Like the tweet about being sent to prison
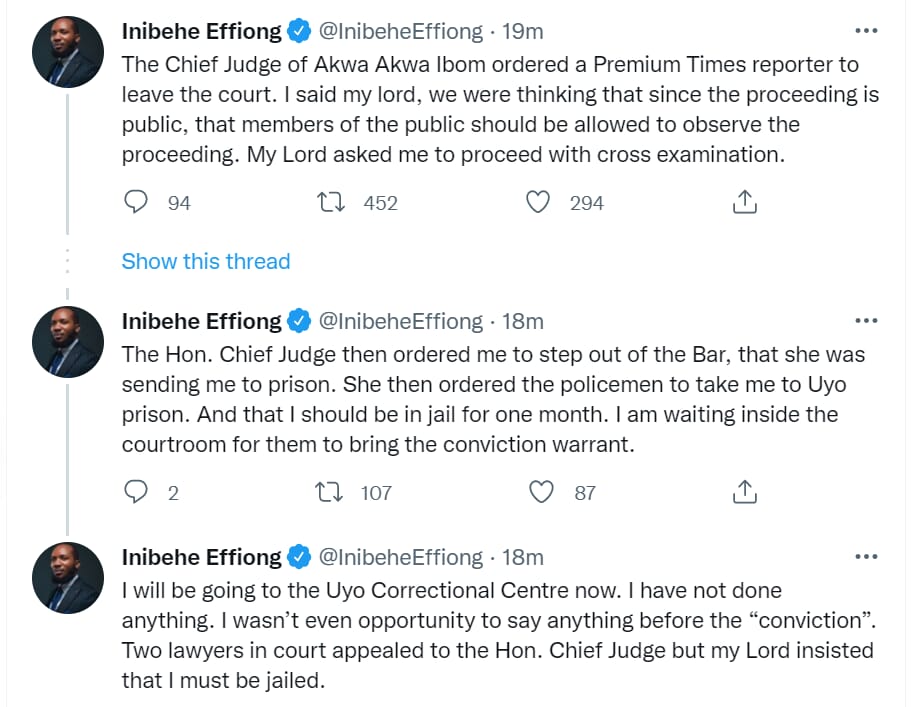Viewport: 915px width, 707px height. pos(542,492)
